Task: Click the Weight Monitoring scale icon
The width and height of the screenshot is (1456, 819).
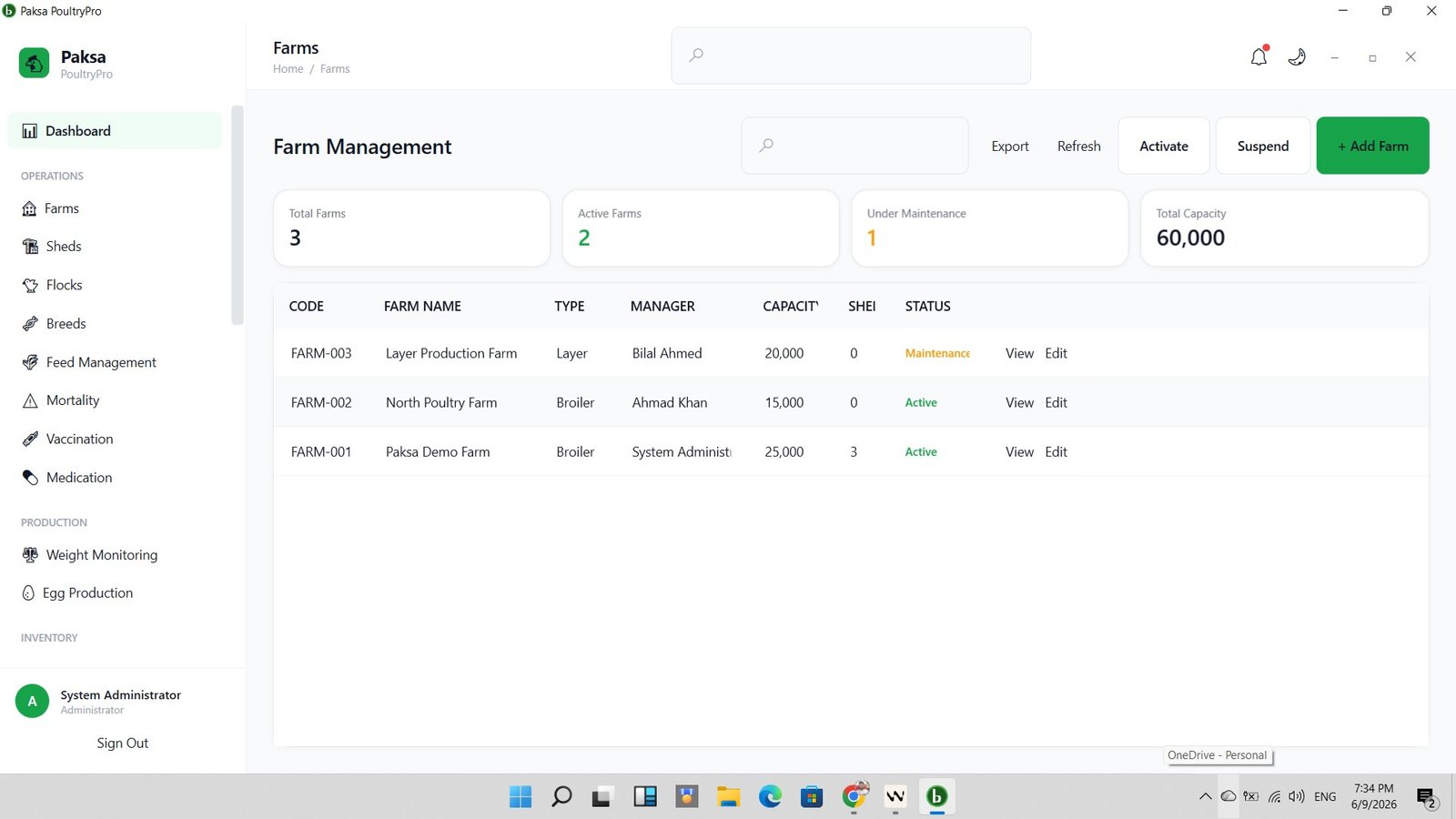Action: (30, 555)
